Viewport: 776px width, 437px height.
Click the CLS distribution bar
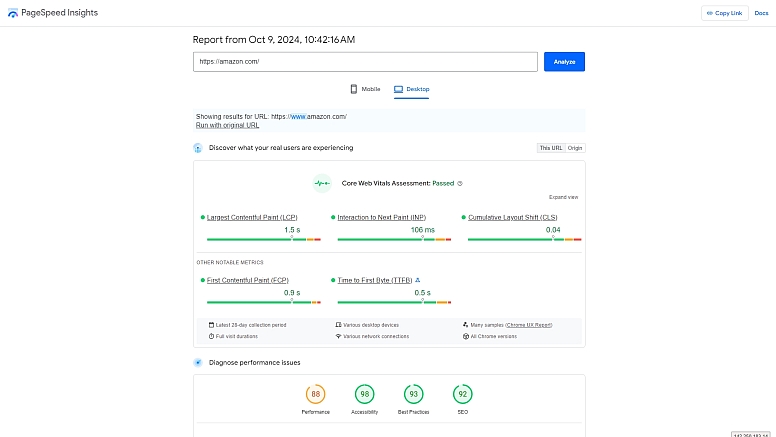525,240
